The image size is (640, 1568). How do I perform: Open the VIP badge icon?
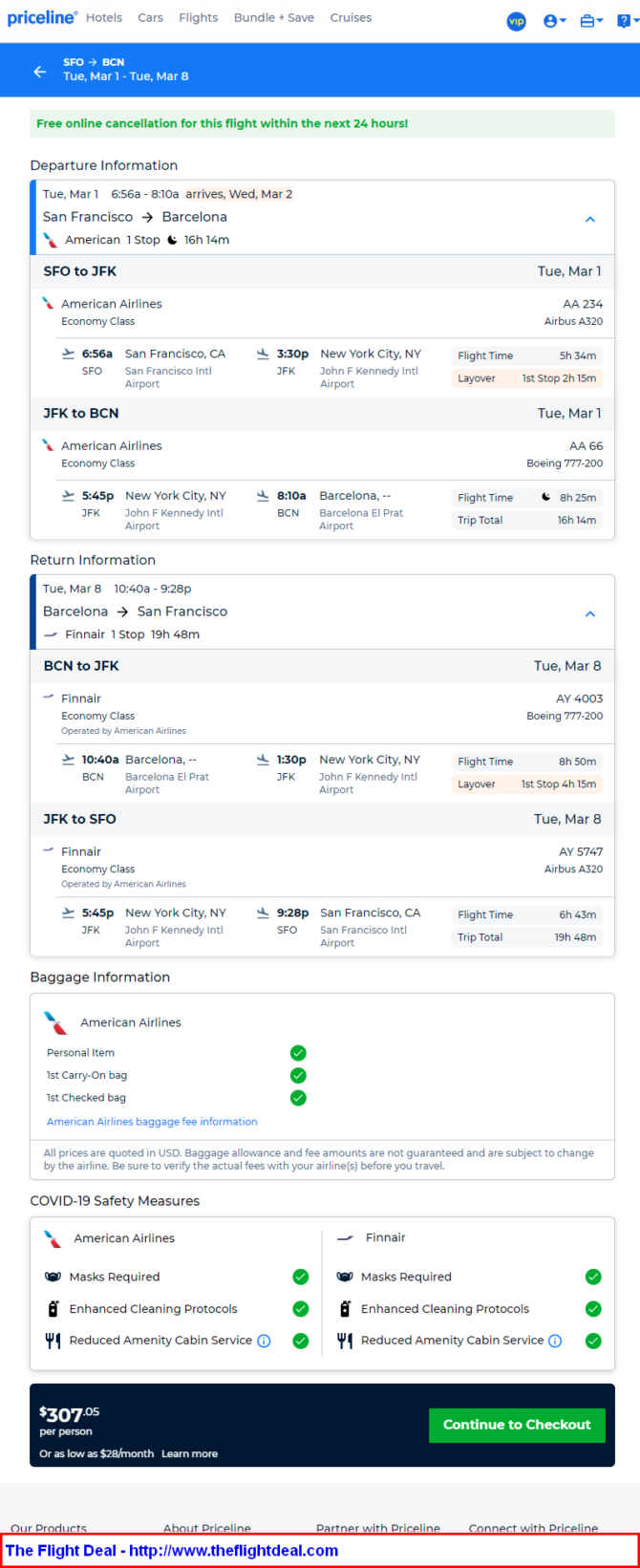(x=516, y=21)
